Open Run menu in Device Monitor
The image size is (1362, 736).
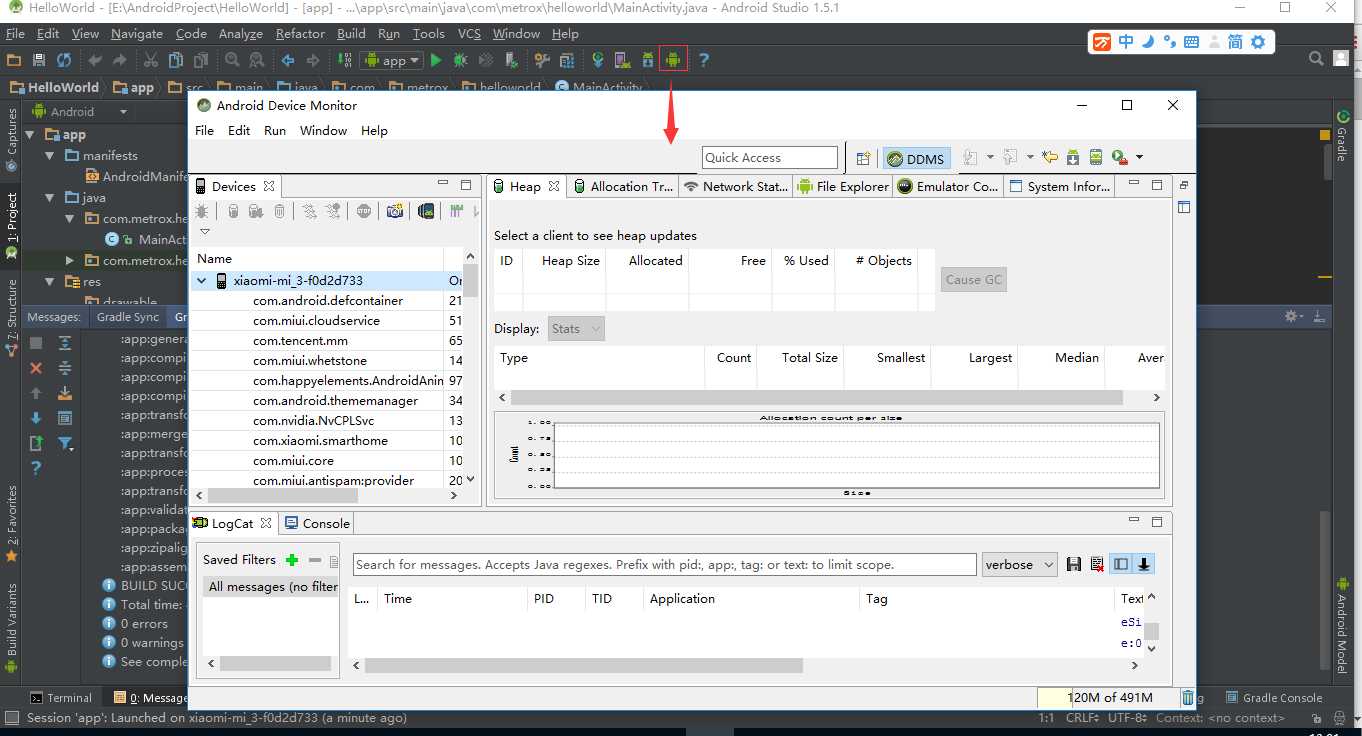(x=275, y=131)
